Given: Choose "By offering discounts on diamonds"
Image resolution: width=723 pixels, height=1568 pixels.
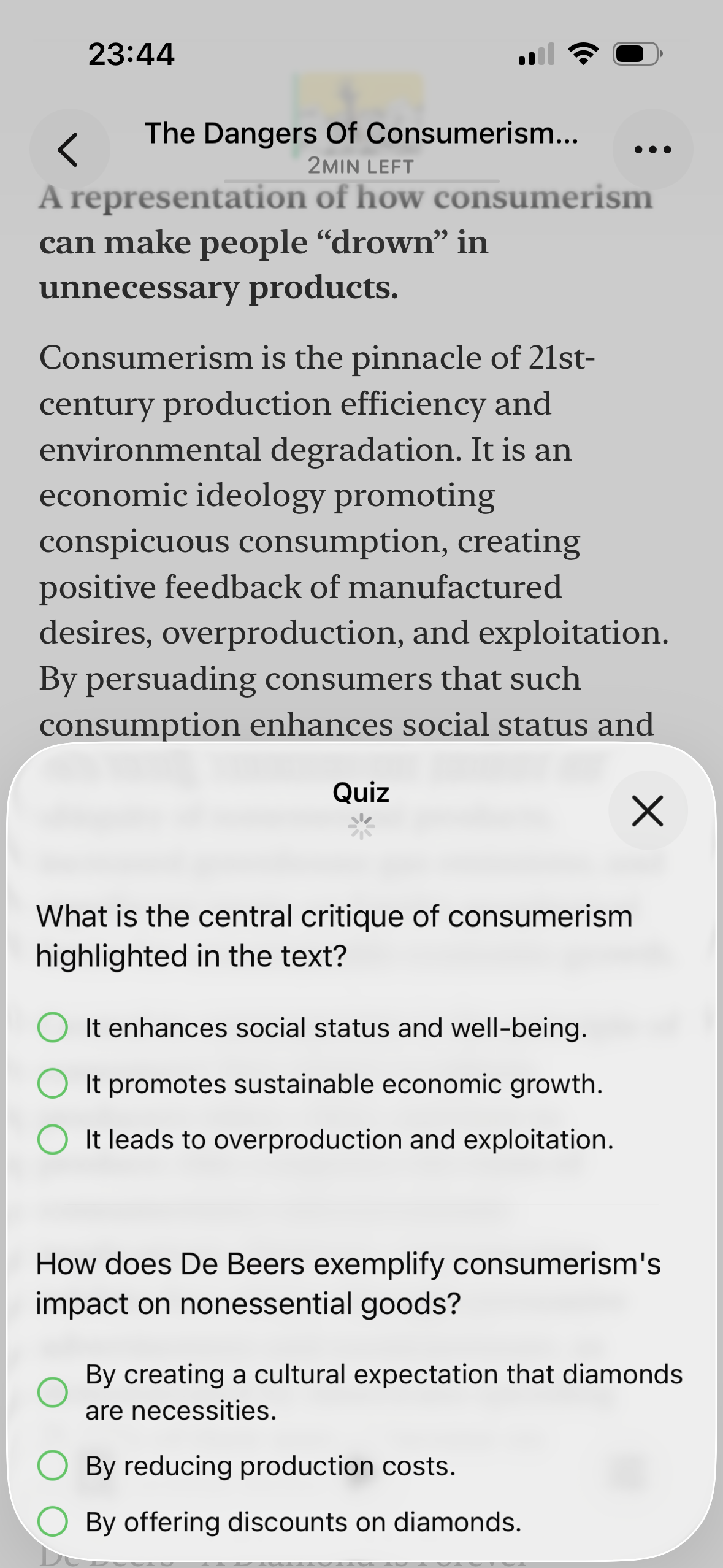Looking at the screenshot, I should [280, 1522].
